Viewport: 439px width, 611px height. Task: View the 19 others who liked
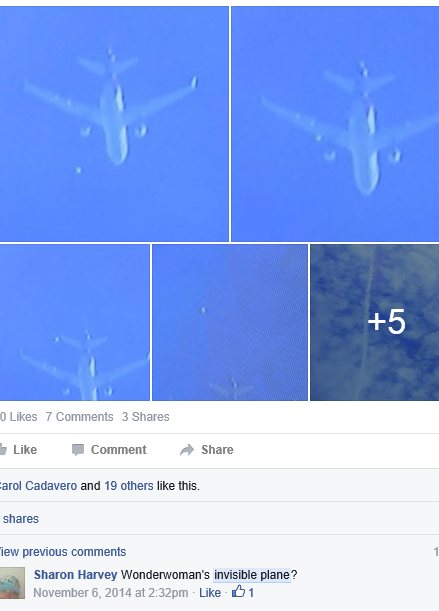pyautogui.click(x=129, y=486)
